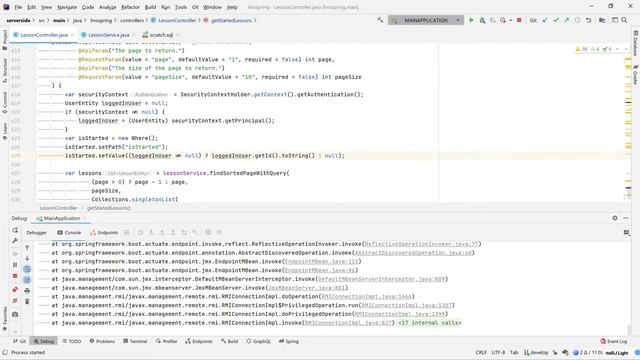This screenshot has width=640, height=360.
Task: Click the Profiler run icon in toolbar
Action: click(x=503, y=20)
